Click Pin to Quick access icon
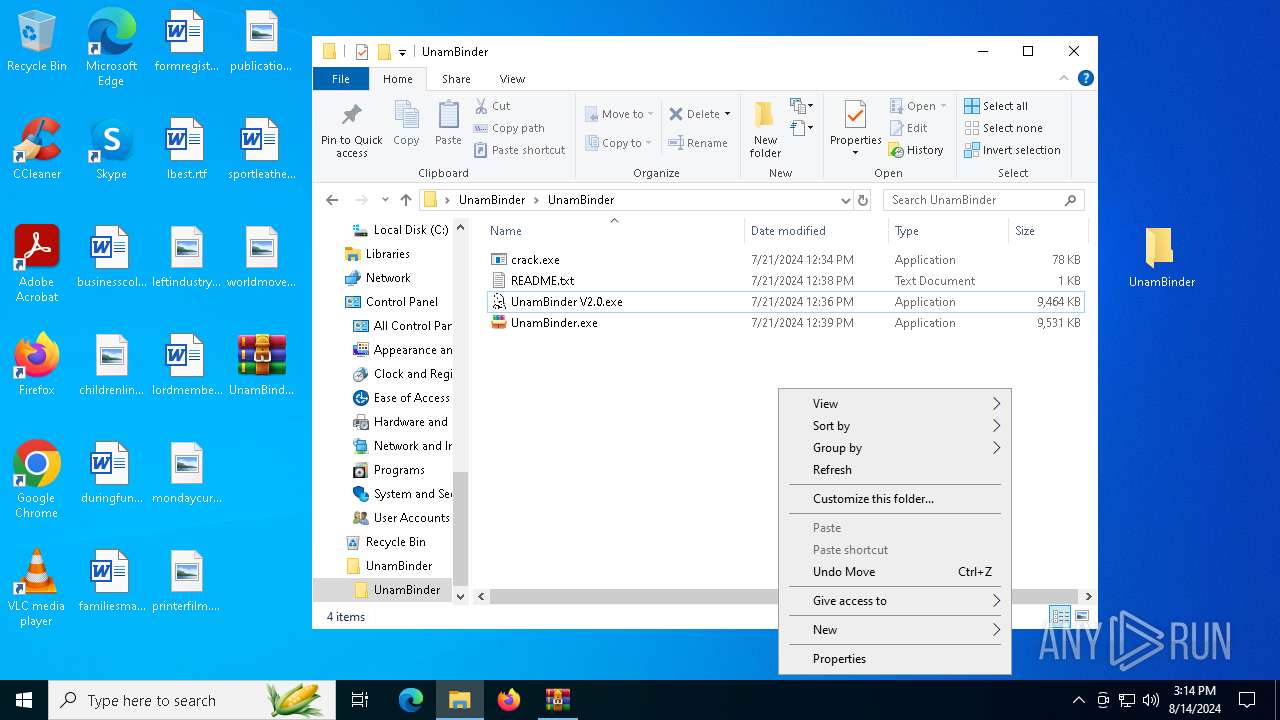 351,115
